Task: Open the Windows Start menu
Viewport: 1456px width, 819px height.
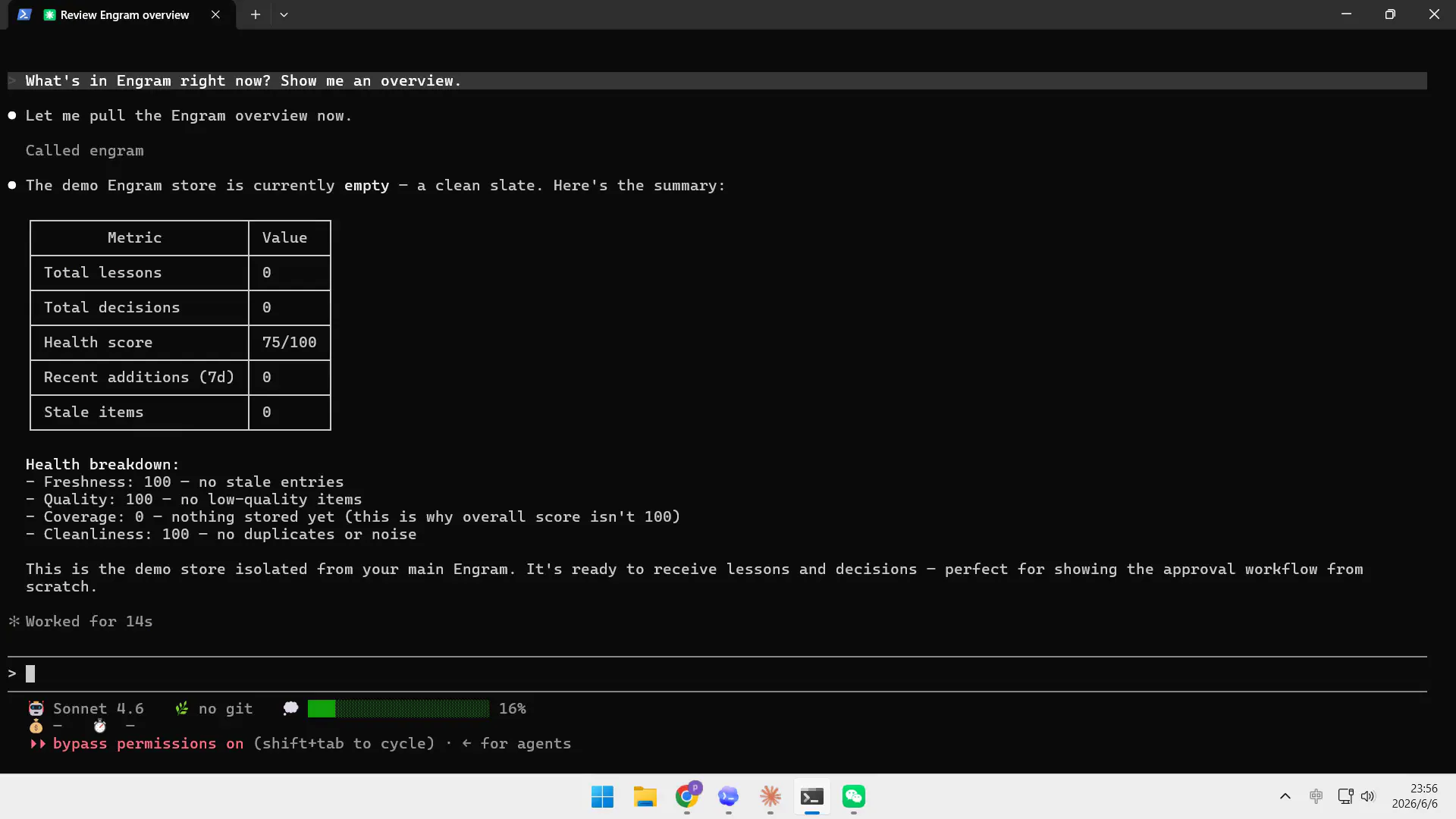Action: [602, 796]
